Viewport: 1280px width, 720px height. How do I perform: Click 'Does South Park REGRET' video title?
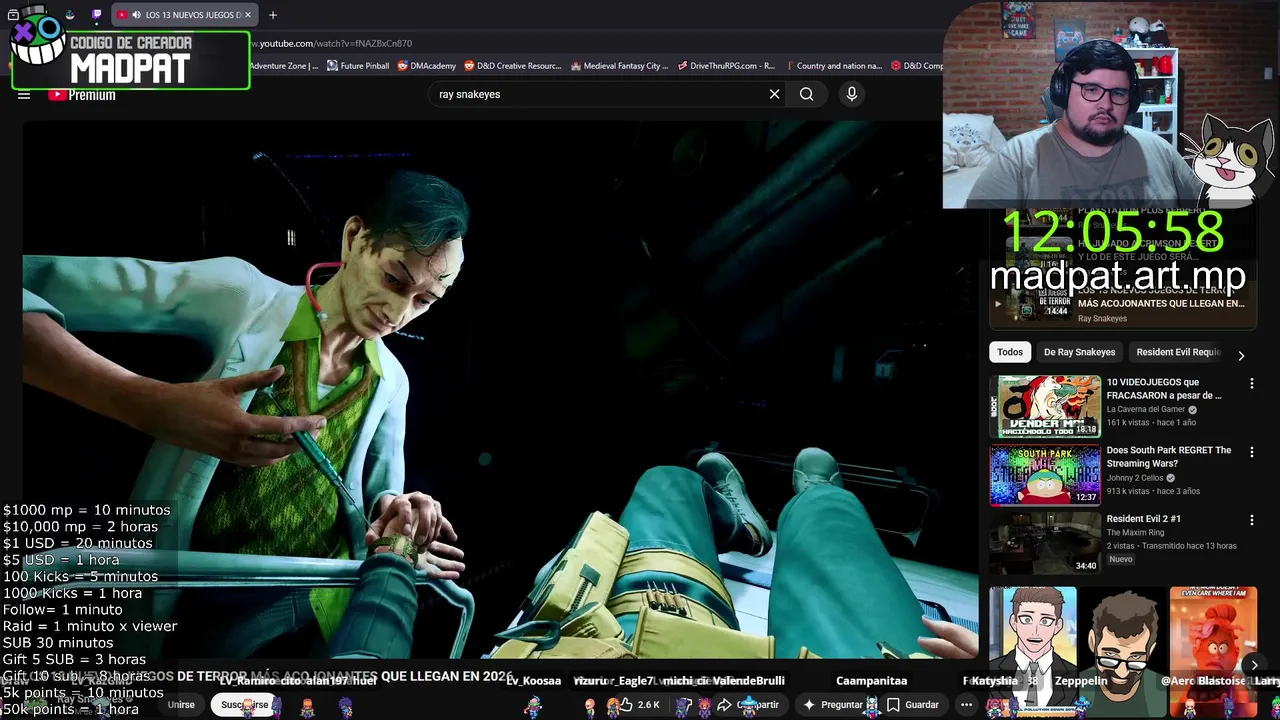(x=1169, y=457)
